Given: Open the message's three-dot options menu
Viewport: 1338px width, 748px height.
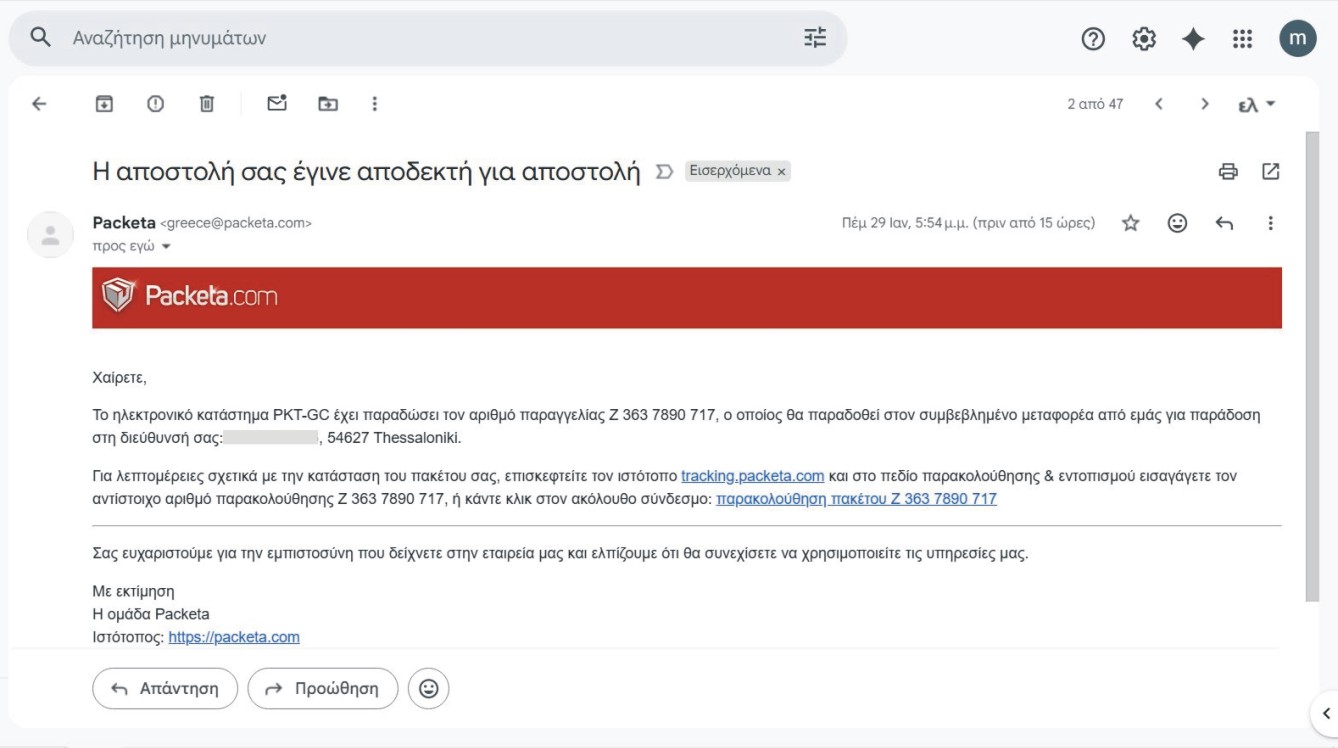Looking at the screenshot, I should point(1271,223).
